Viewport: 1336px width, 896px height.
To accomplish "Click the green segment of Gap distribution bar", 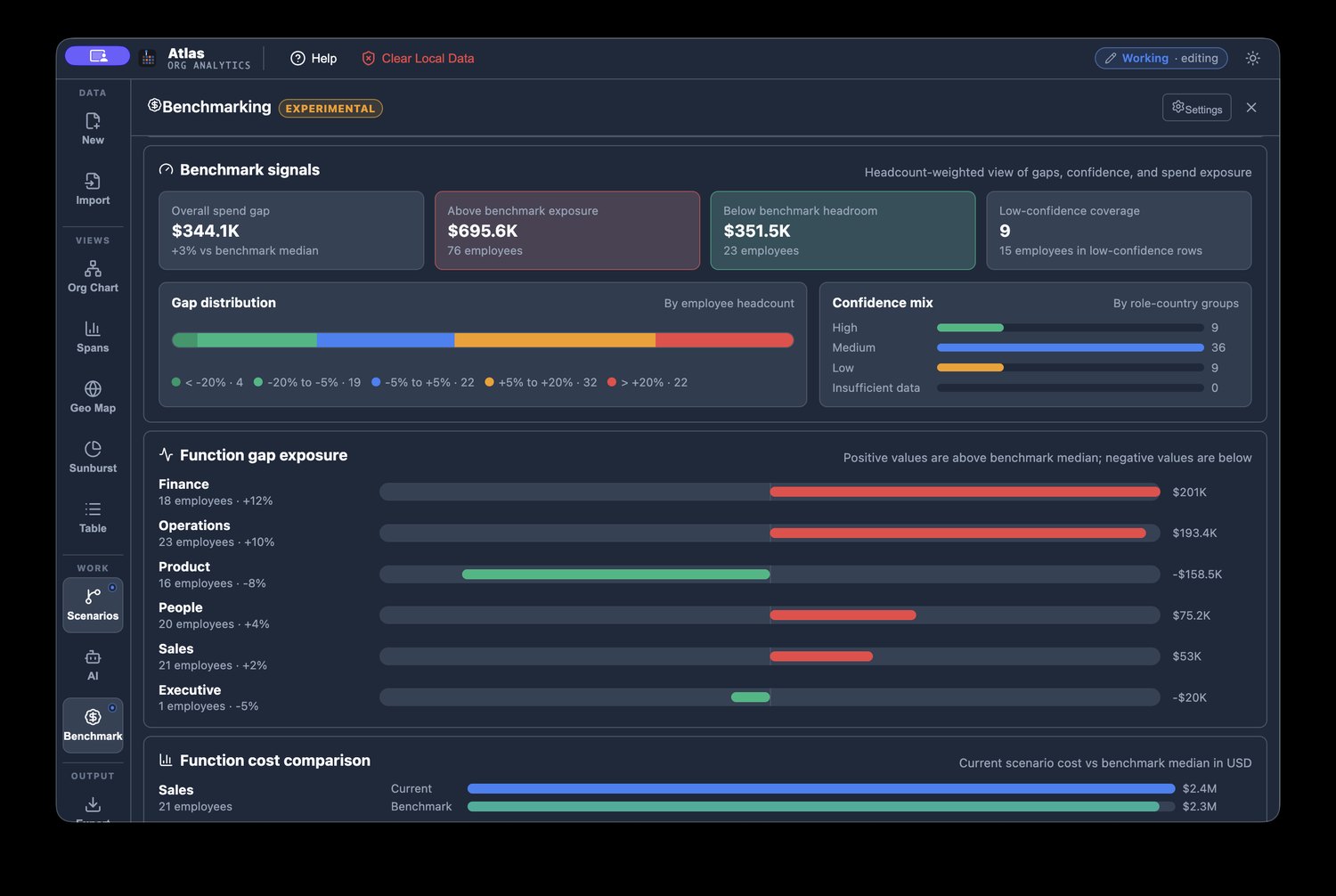I will pyautogui.click(x=257, y=340).
